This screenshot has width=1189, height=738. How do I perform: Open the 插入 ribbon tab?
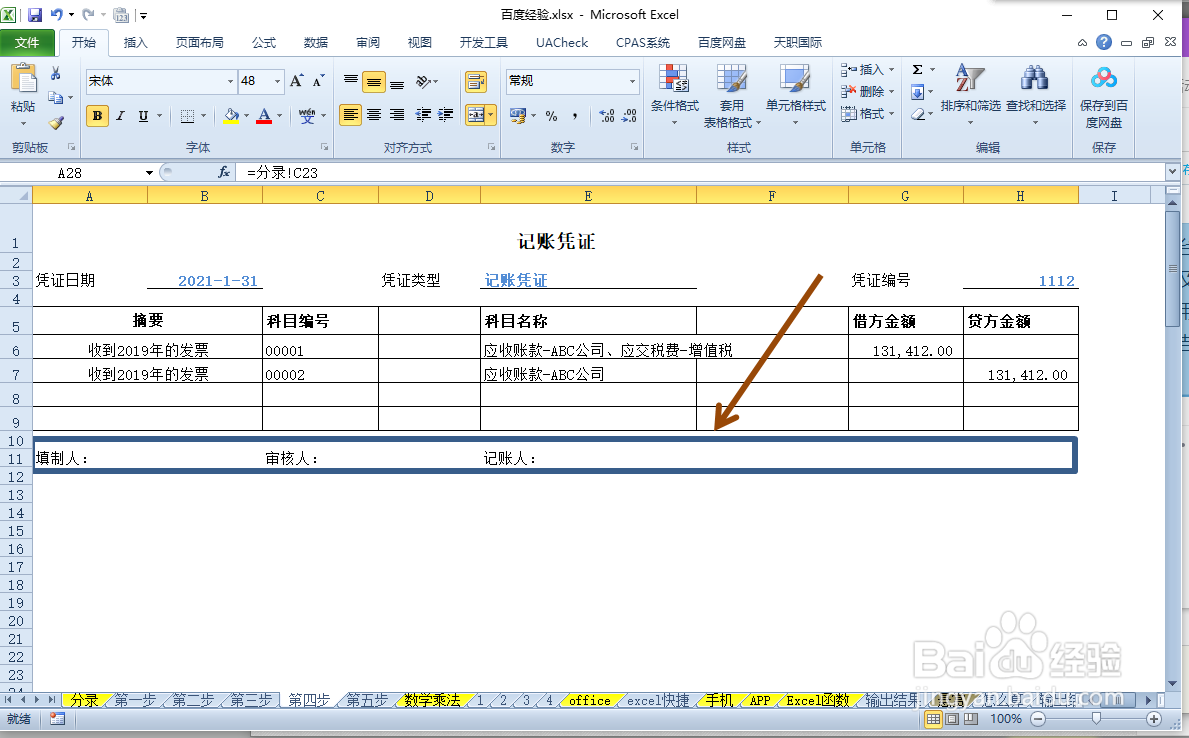(x=136, y=42)
